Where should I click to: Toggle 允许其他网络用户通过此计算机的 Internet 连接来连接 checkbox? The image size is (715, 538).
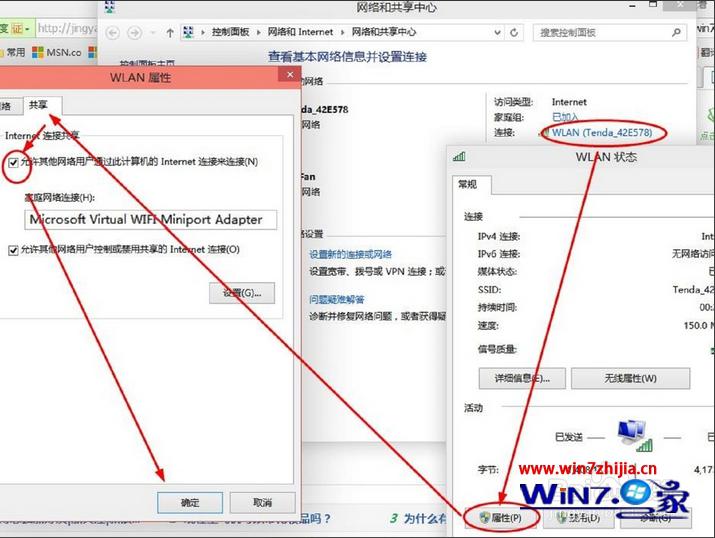(13, 162)
